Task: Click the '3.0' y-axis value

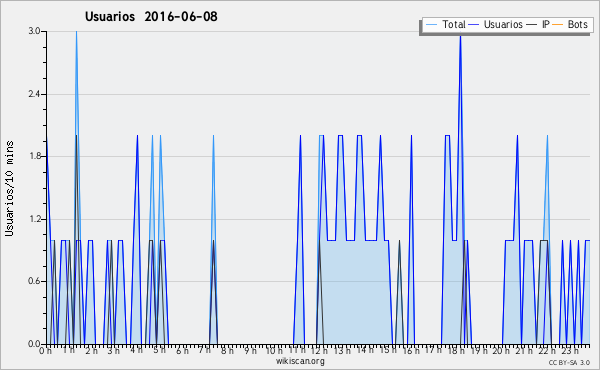Action: point(35,31)
